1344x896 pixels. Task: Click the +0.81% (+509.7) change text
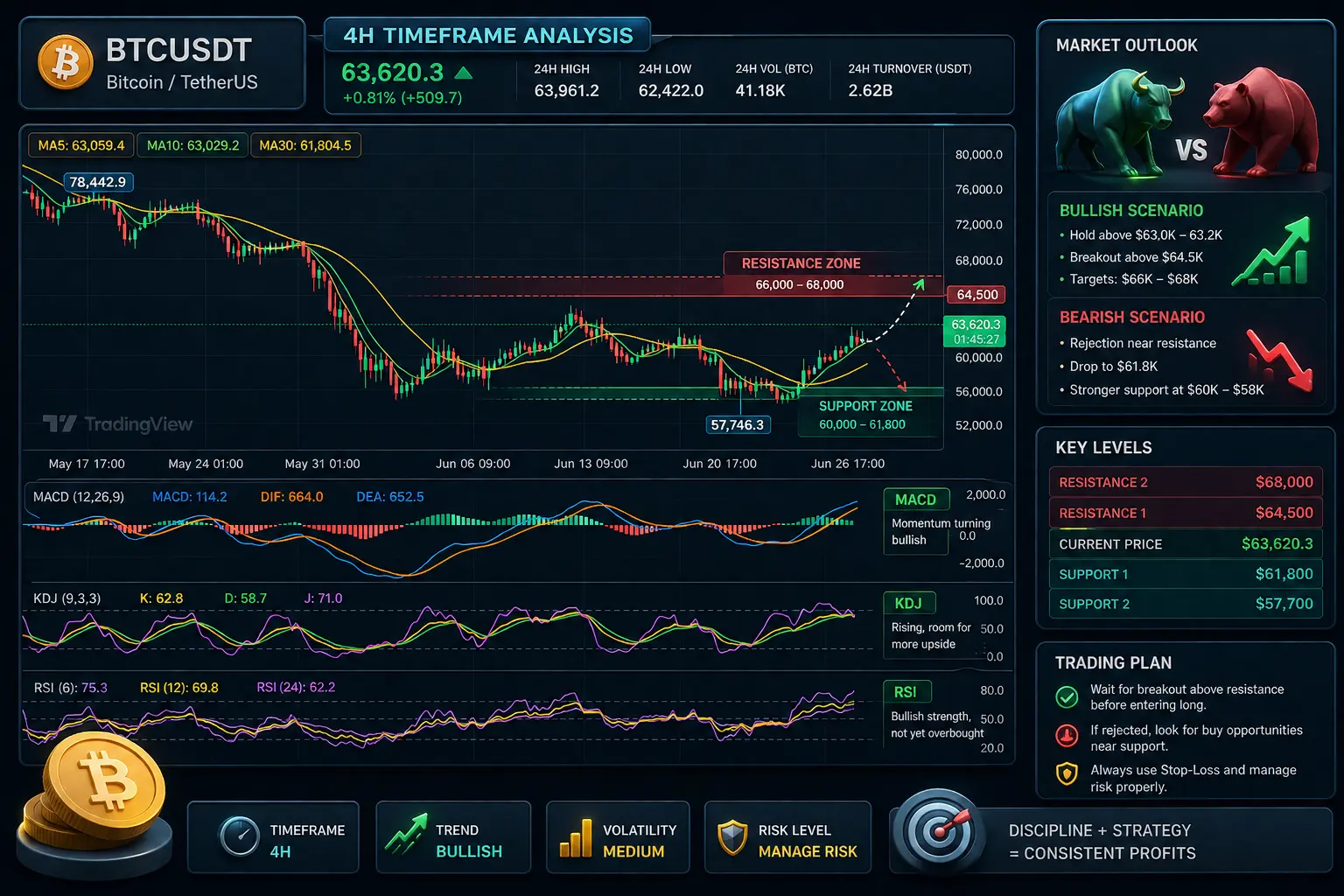[402, 98]
